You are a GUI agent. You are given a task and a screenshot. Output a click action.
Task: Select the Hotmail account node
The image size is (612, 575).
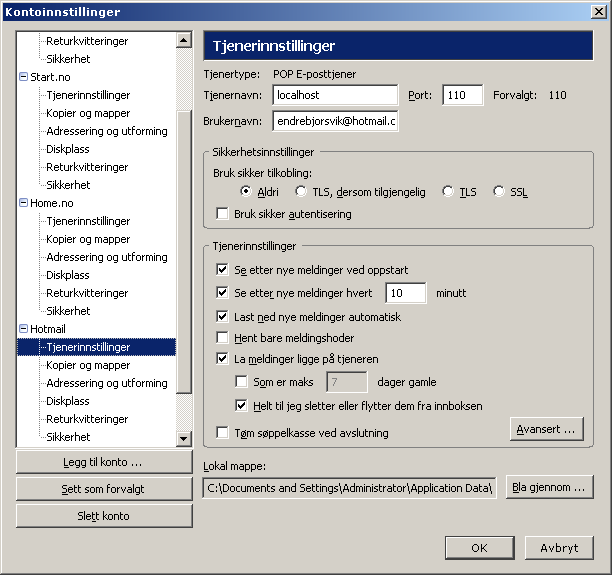pyautogui.click(x=48, y=329)
